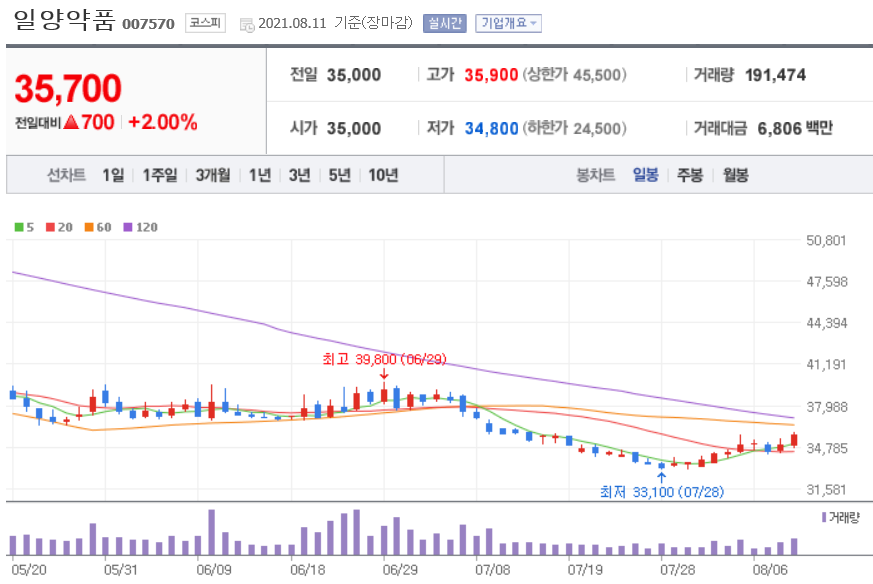This screenshot has width=873, height=584.
Task: Select the 5년 line chart period
Action: click(340, 175)
